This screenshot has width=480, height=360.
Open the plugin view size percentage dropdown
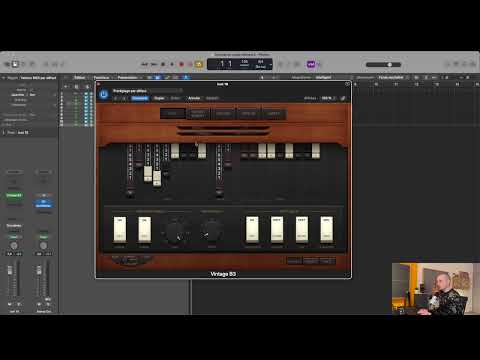(x=328, y=98)
